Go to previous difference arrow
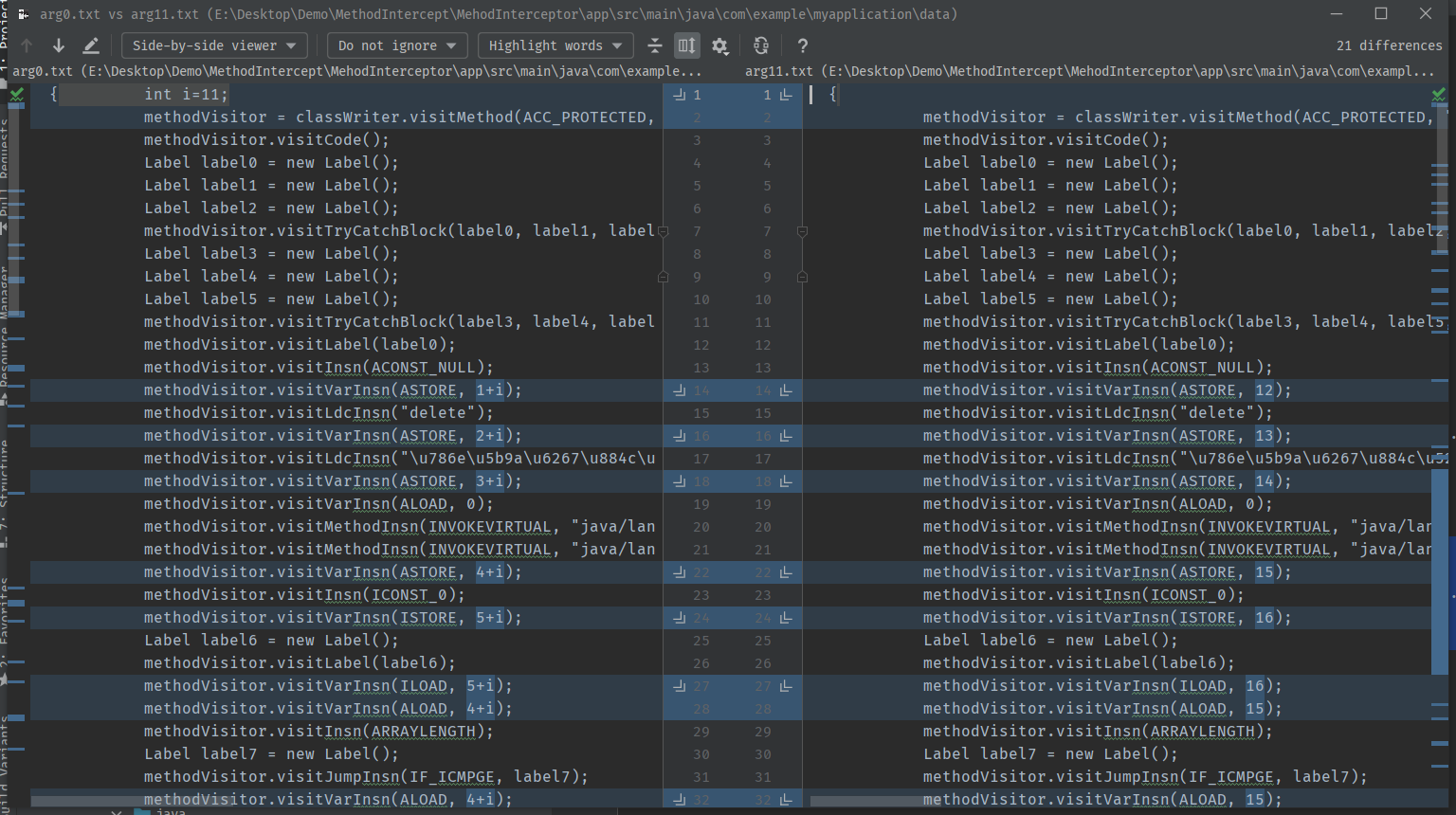 coord(27,45)
